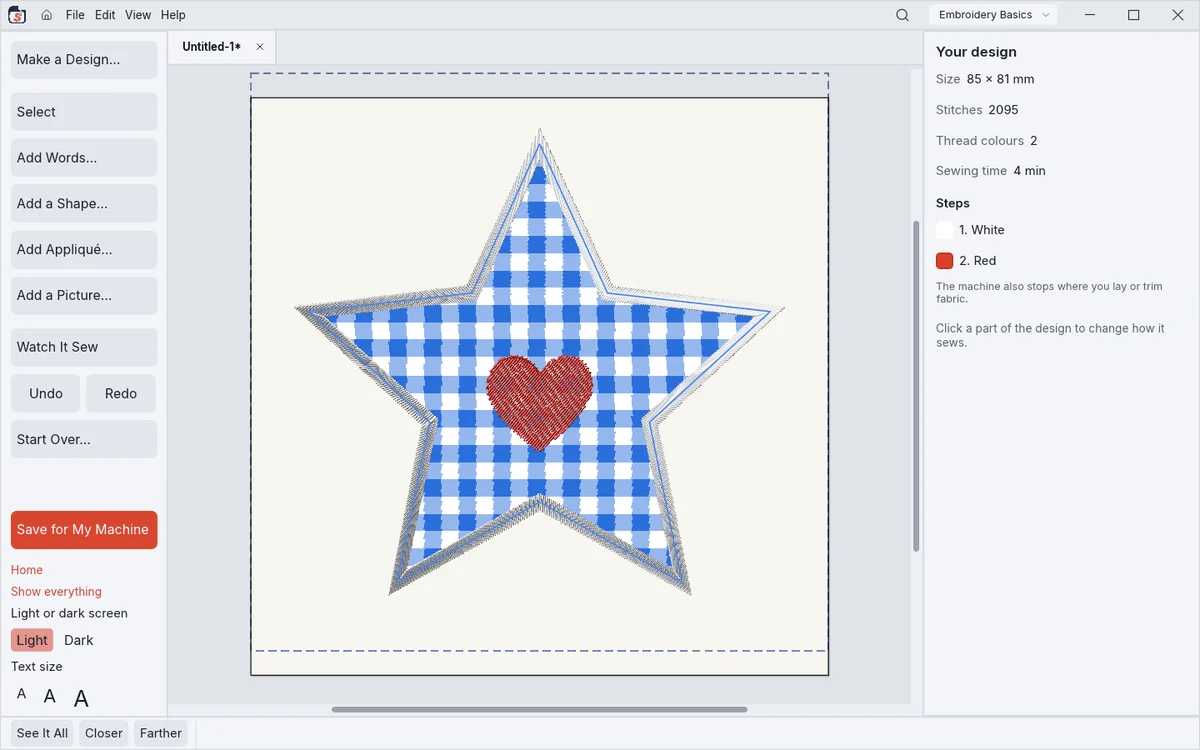The image size is (1200, 750).
Task: Click Add Appliqué button
Action: [x=84, y=250]
